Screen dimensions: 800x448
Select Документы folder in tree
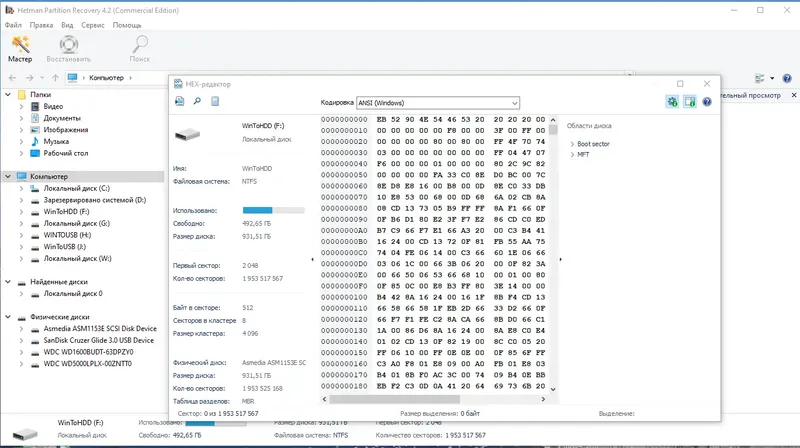point(62,118)
